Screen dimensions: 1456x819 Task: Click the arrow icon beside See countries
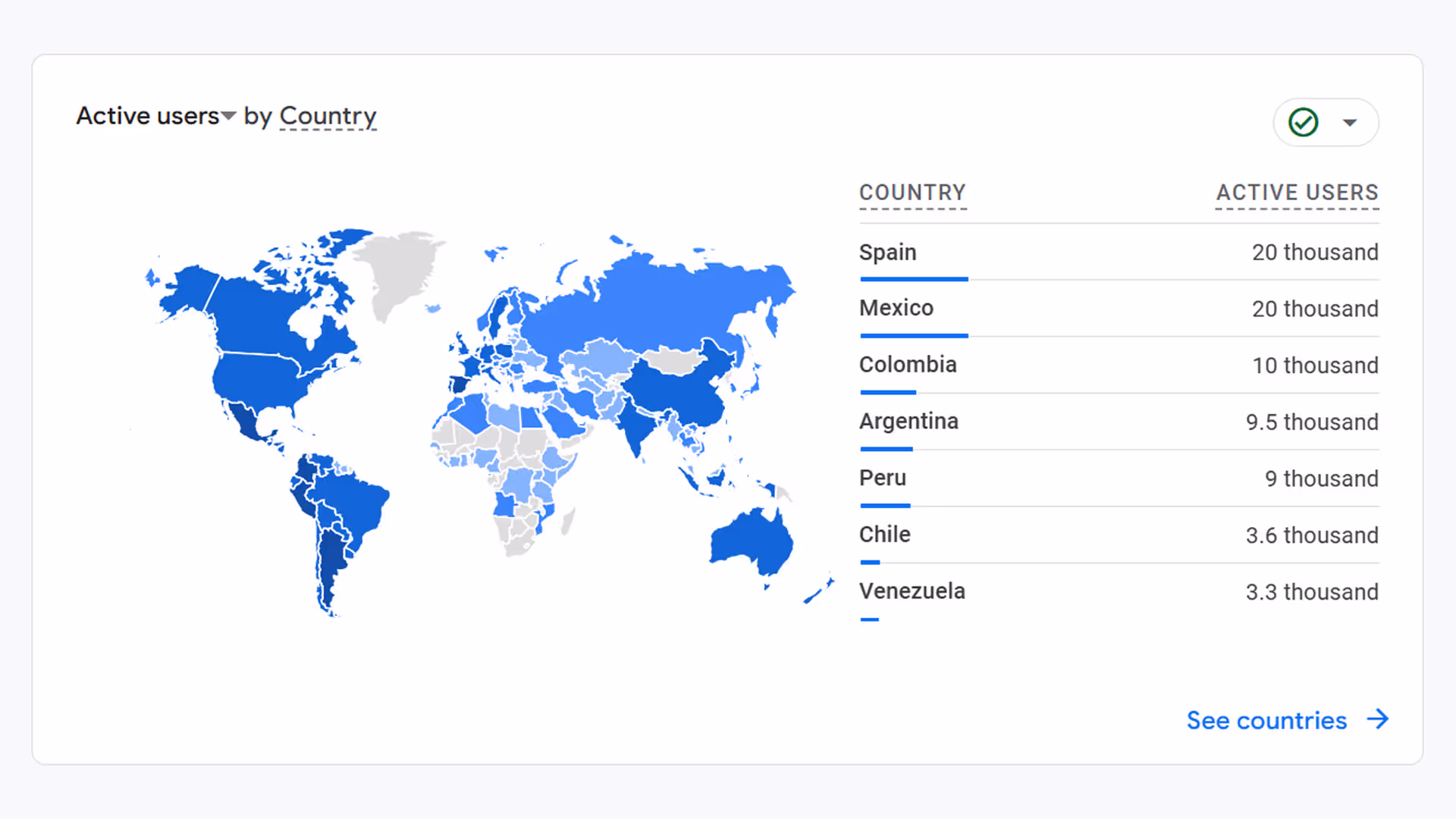1378,720
